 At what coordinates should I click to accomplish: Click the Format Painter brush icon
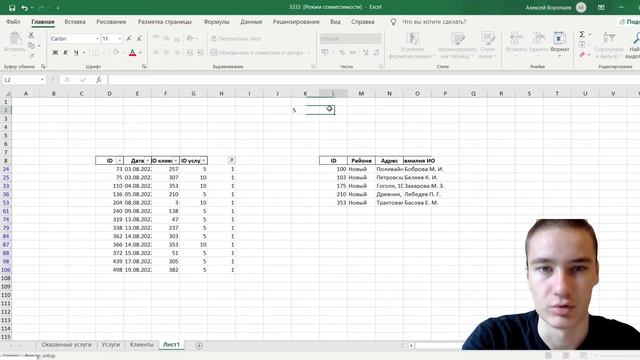pos(31,55)
